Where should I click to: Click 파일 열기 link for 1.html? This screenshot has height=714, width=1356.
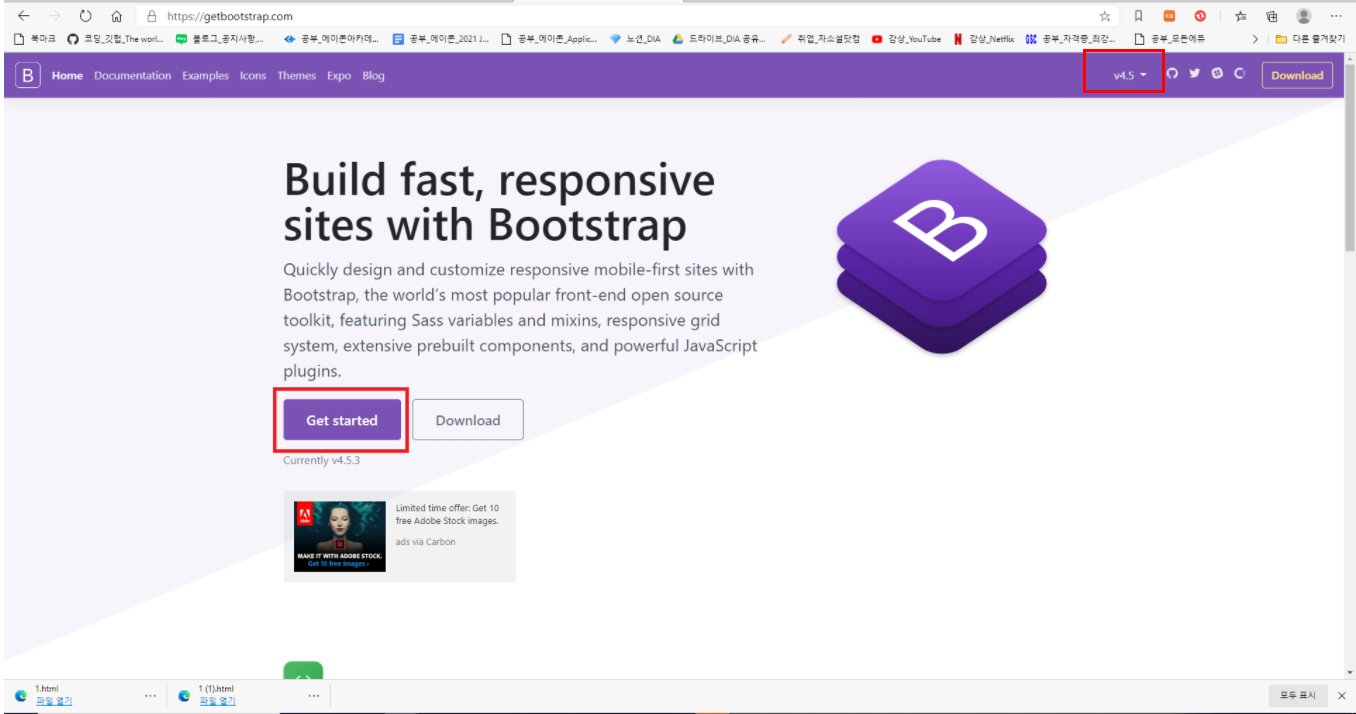coord(54,701)
